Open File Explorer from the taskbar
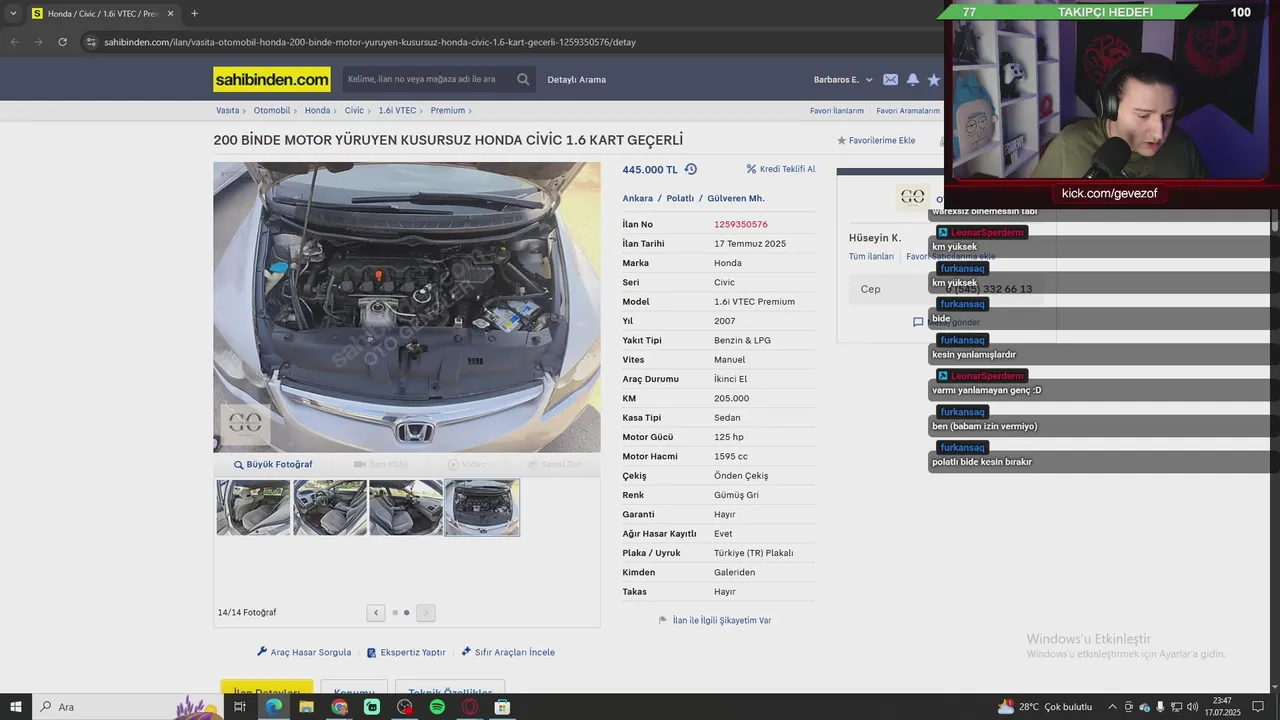The height and width of the screenshot is (720, 1280). 306,707
